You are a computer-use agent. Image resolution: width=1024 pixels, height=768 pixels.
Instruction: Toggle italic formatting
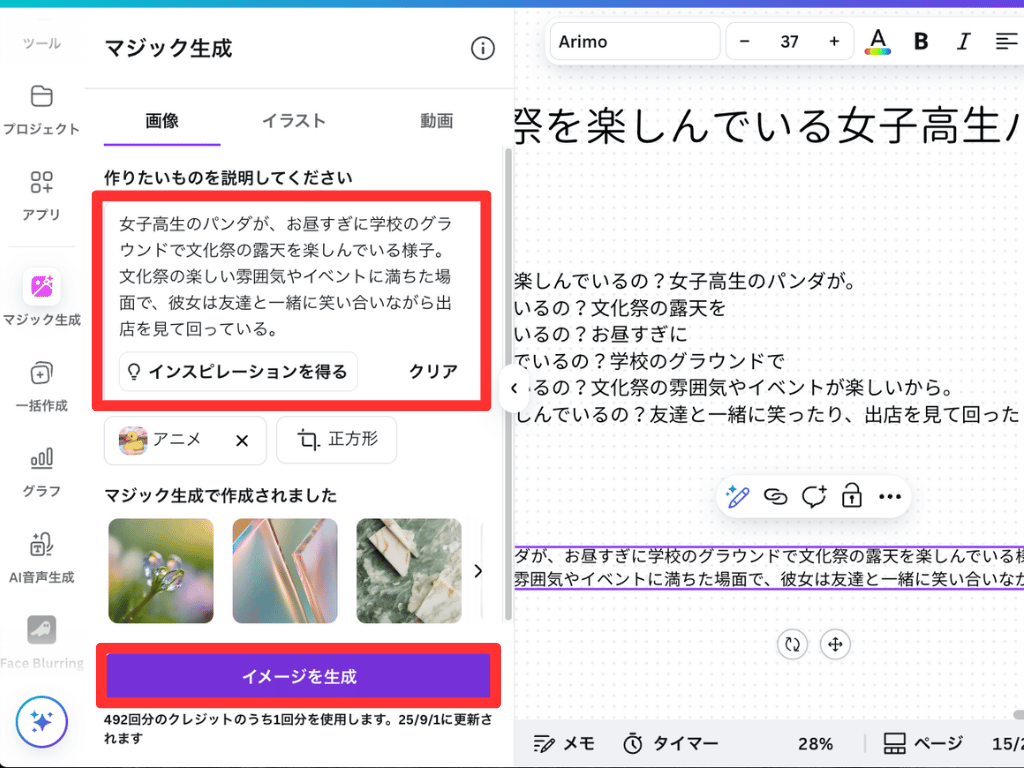pos(963,41)
